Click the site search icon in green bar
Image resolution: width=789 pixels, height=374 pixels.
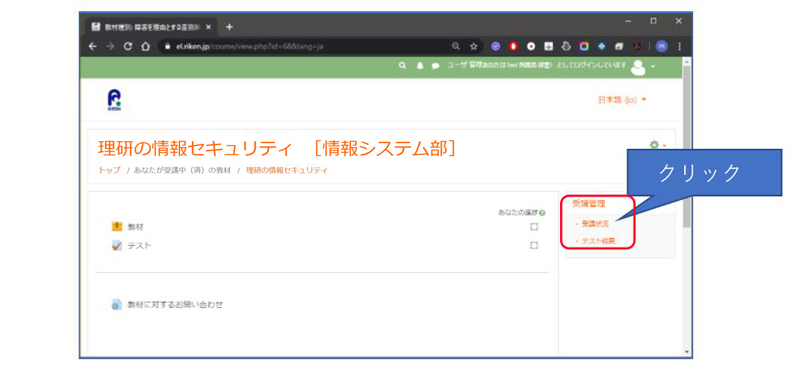pyautogui.click(x=403, y=66)
